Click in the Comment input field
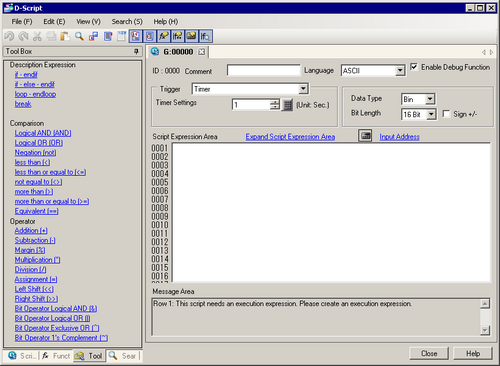500x366 pixels. pyautogui.click(x=263, y=70)
